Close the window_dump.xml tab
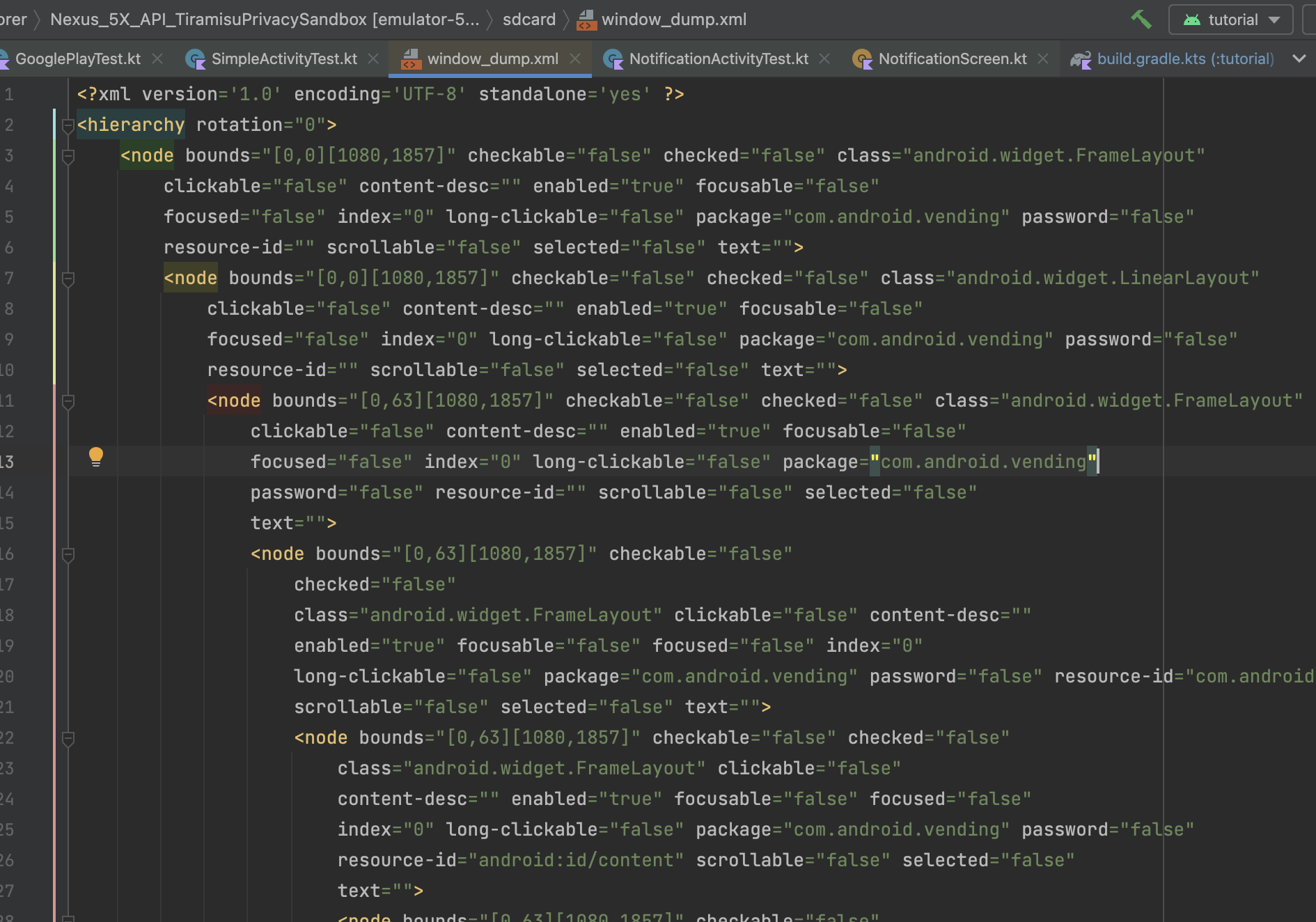 pos(575,59)
